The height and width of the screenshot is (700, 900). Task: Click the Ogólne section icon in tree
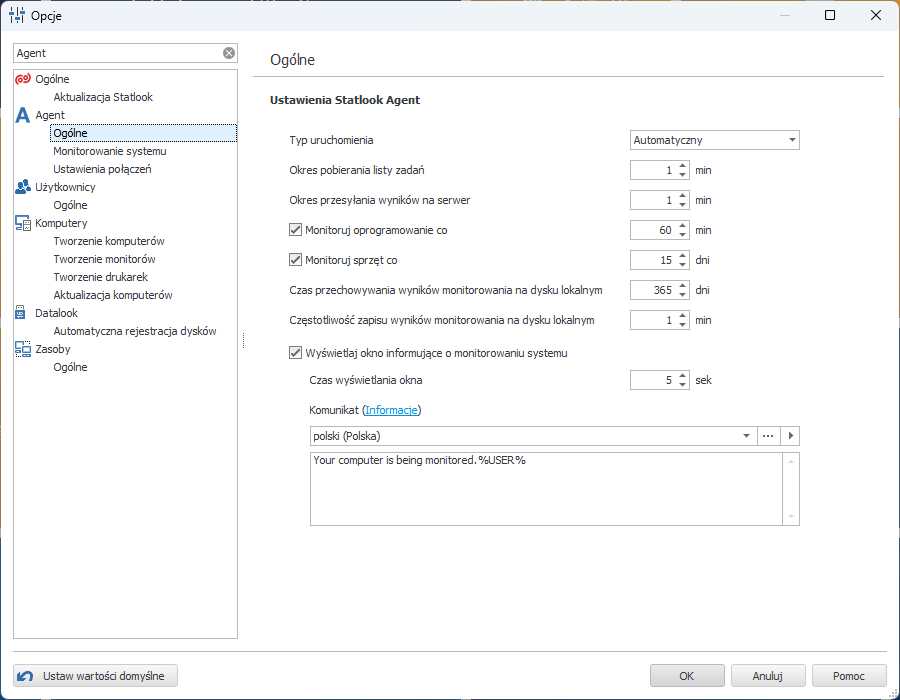point(23,79)
